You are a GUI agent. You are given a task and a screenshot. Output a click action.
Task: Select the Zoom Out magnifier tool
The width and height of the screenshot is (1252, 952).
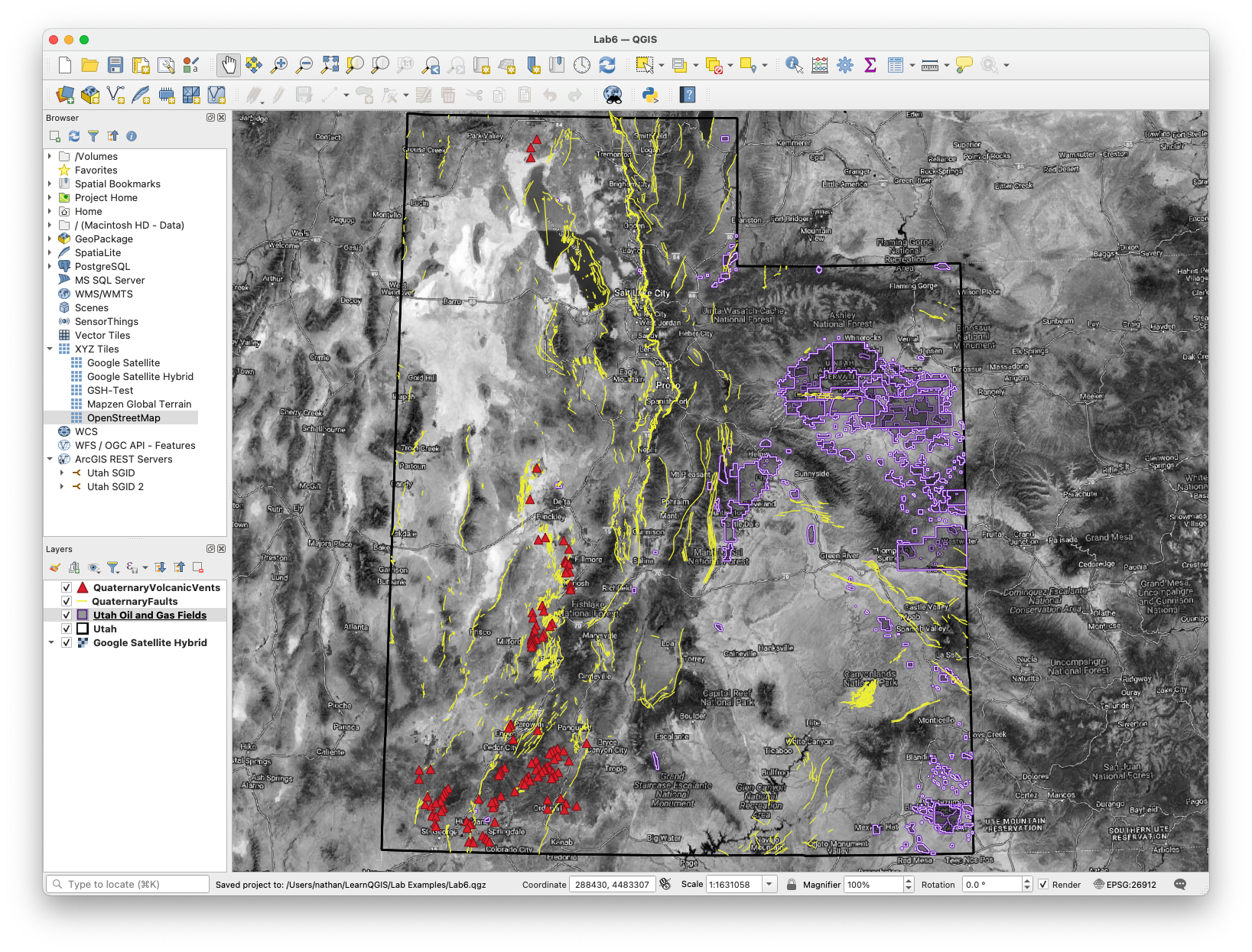(x=304, y=65)
